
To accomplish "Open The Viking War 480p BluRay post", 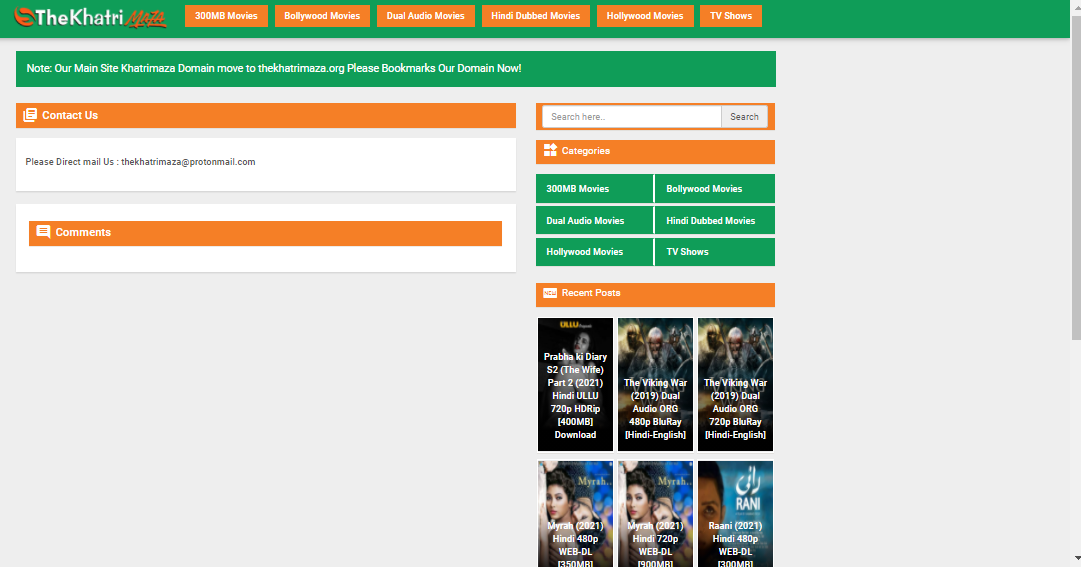I will pyautogui.click(x=655, y=384).
